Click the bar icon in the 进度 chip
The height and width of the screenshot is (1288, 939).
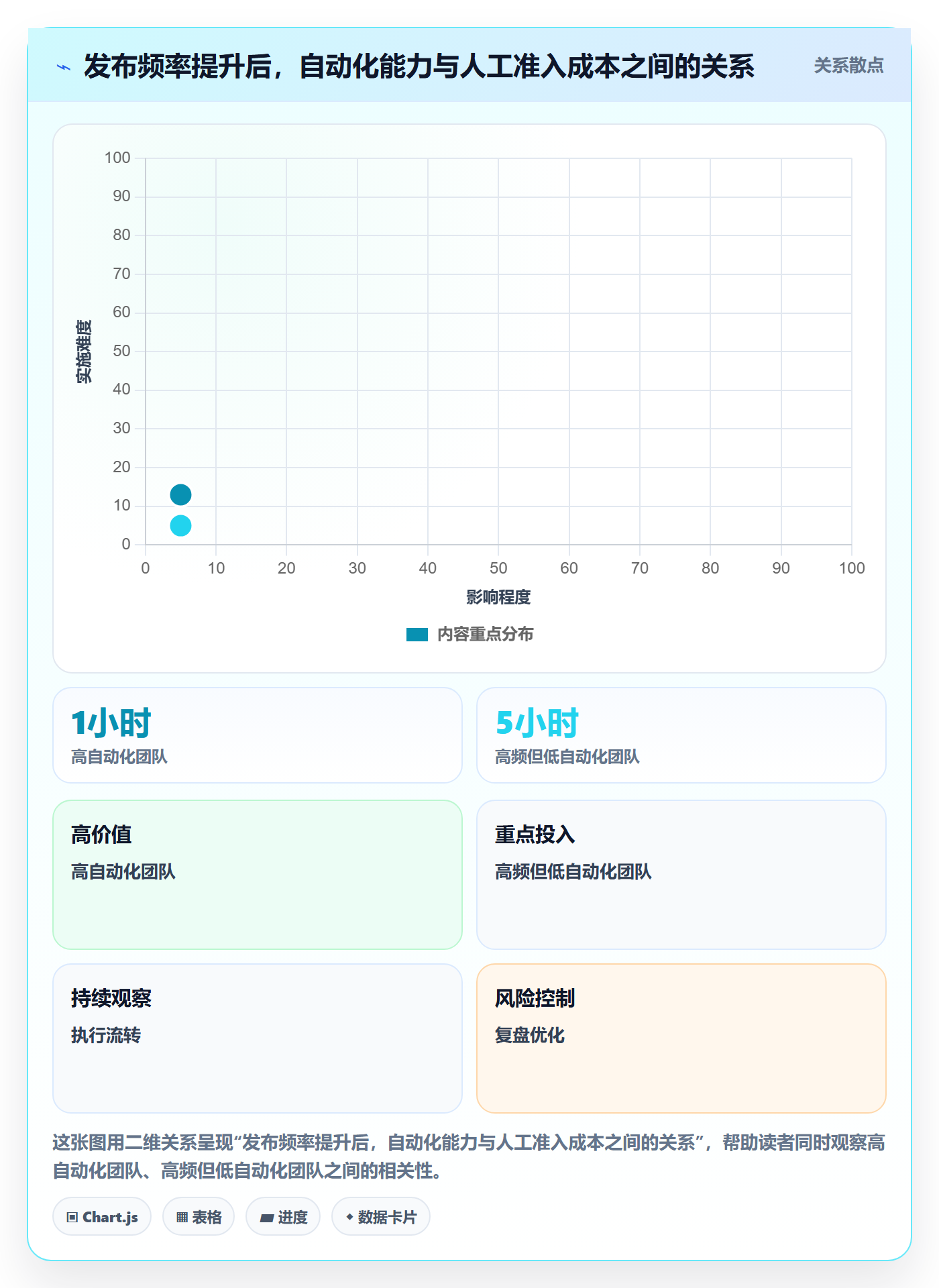click(266, 1218)
